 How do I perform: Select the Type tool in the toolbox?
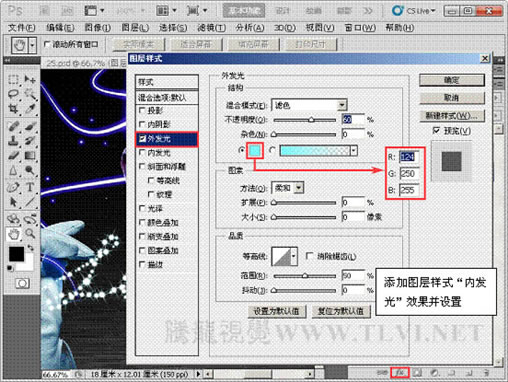click(30, 187)
